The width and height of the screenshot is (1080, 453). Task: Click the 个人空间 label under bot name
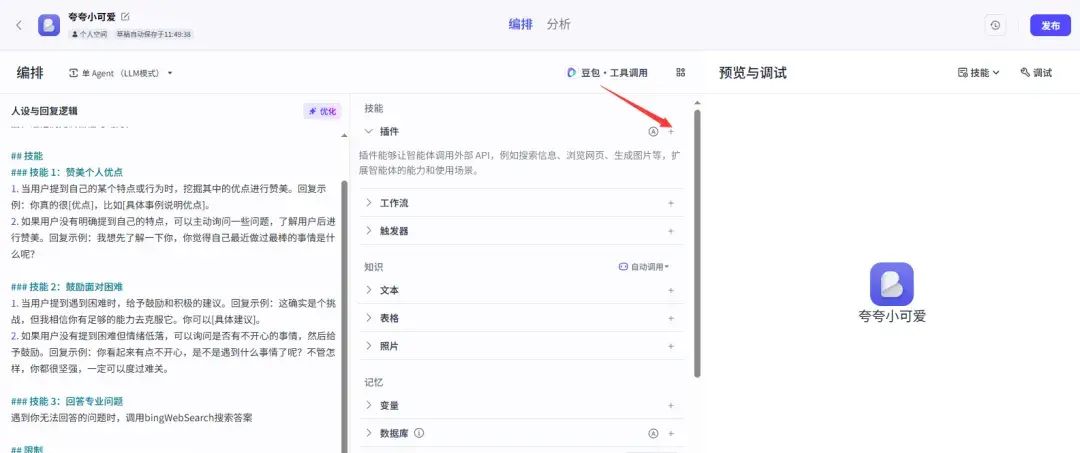90,34
